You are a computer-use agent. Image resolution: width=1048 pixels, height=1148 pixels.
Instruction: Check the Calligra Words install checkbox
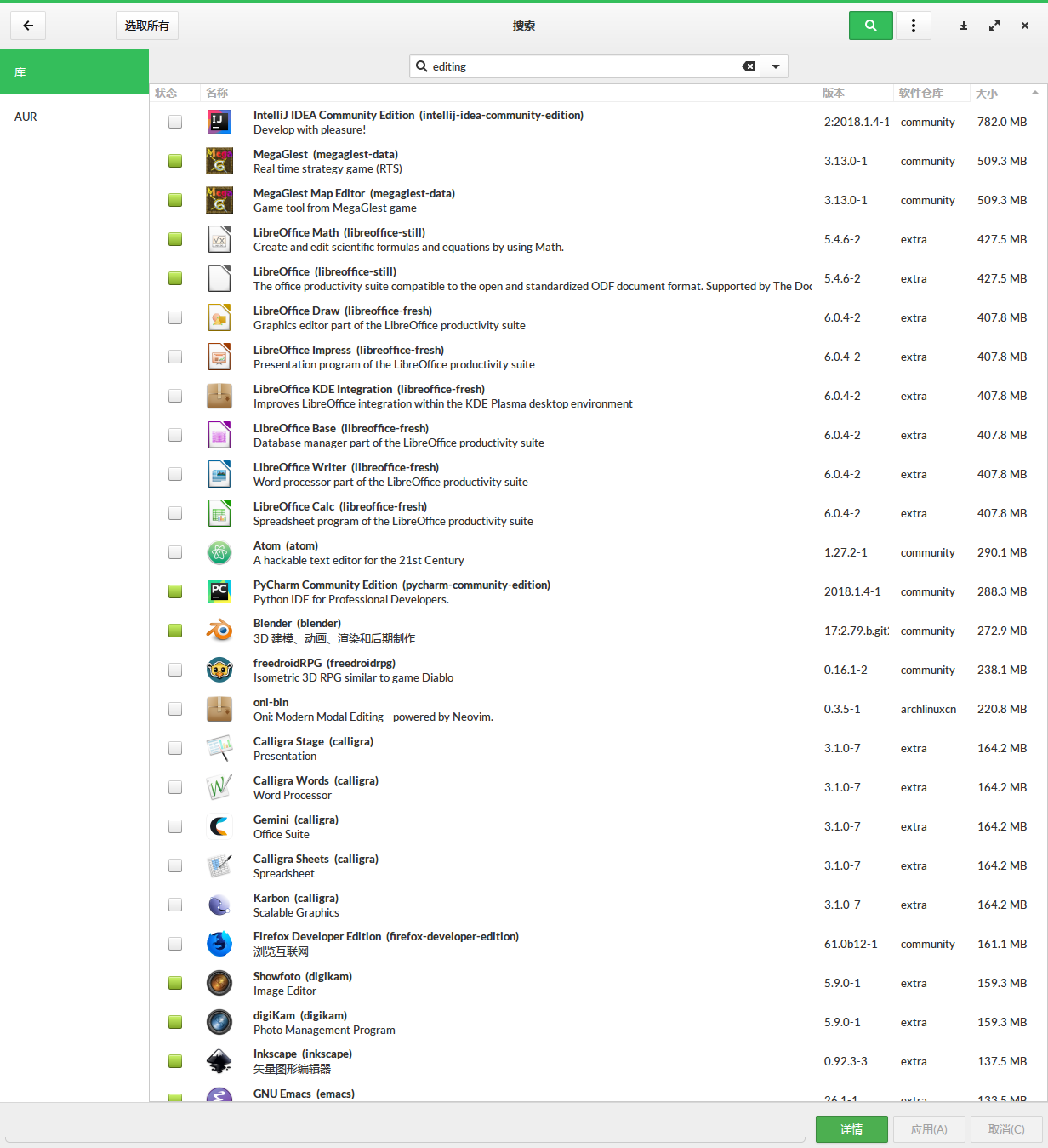tap(175, 787)
